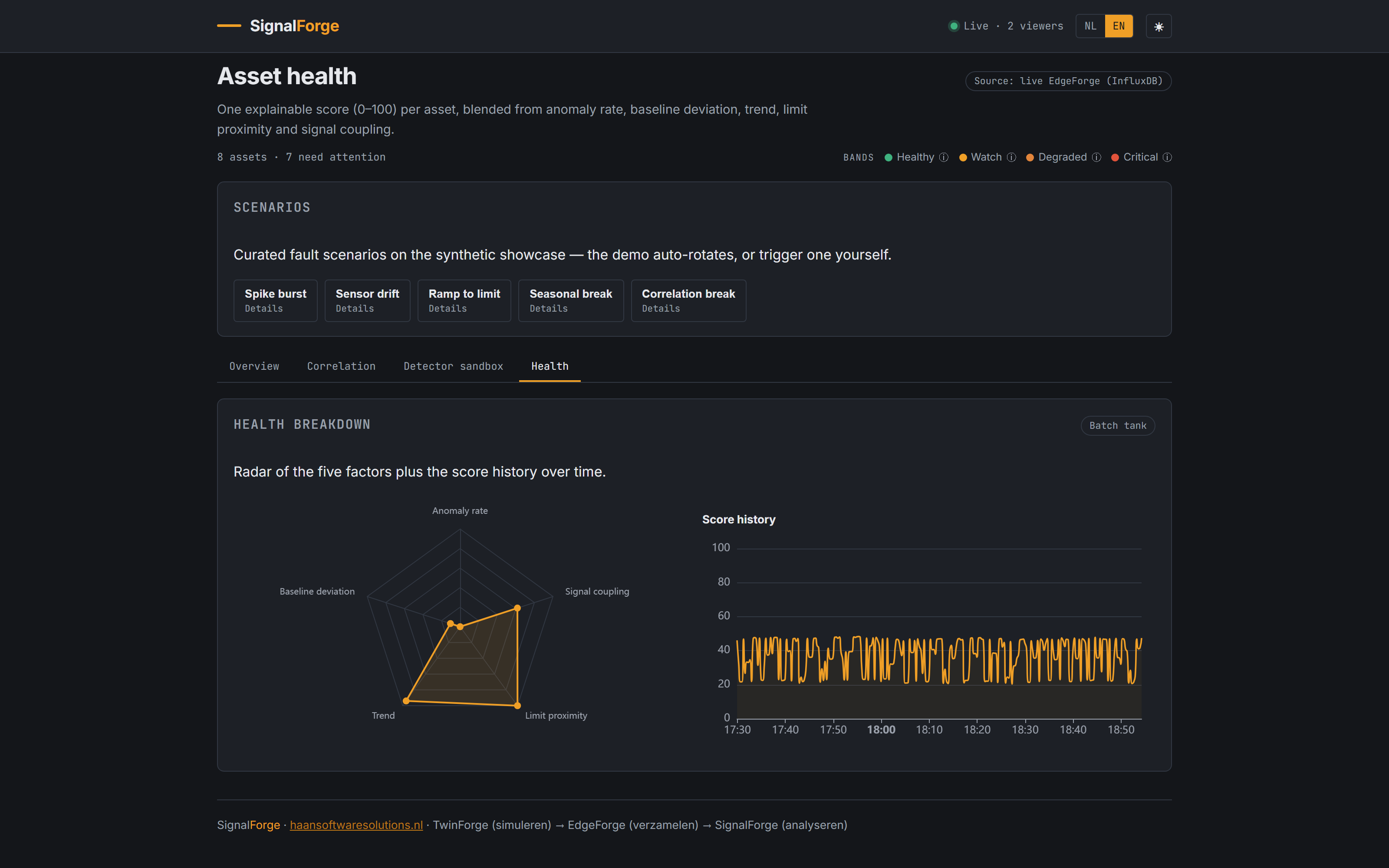This screenshot has height=868, width=1389.
Task: Click the 'Trend' radar axis label
Action: 383,715
